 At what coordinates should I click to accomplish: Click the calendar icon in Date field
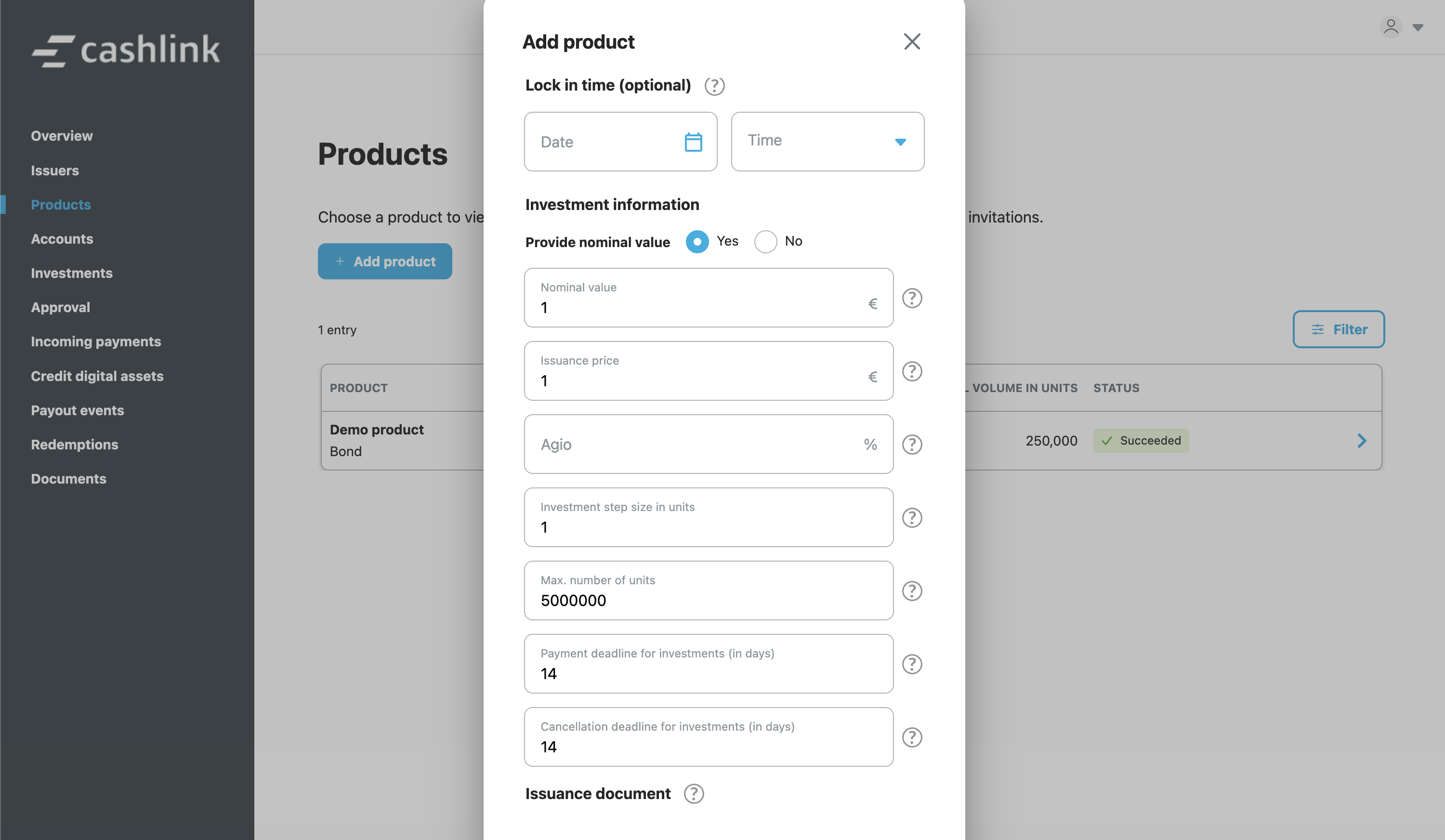tap(693, 142)
